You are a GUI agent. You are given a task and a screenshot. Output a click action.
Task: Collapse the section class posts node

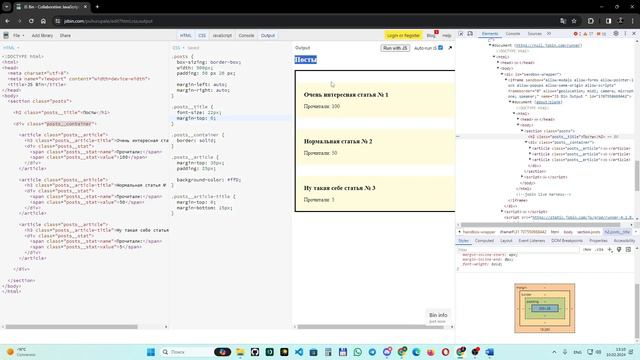[x=522, y=131]
